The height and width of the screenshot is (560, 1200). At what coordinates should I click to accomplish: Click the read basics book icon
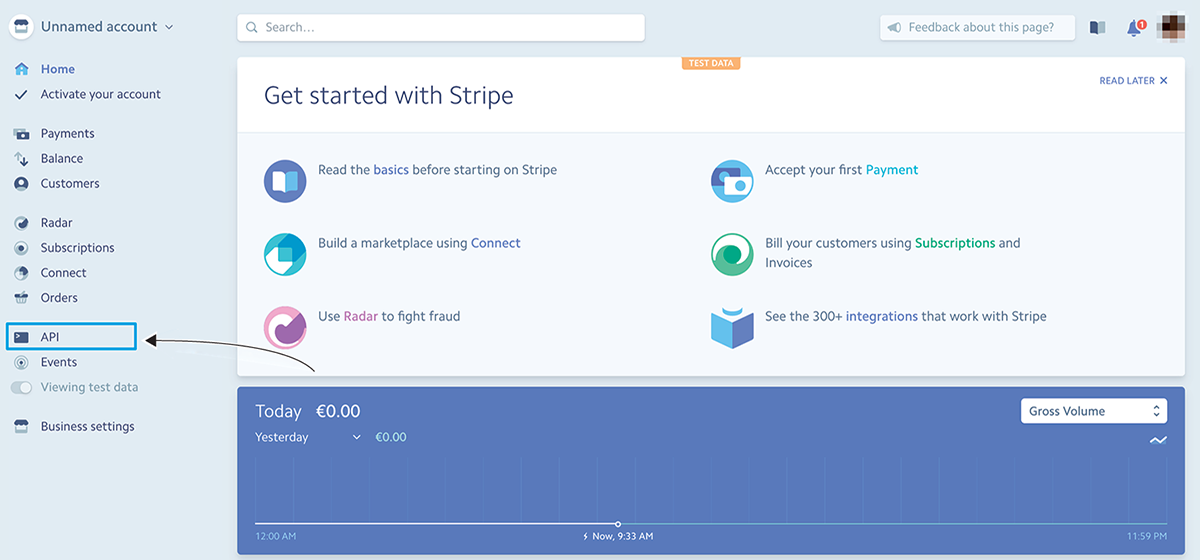click(285, 181)
